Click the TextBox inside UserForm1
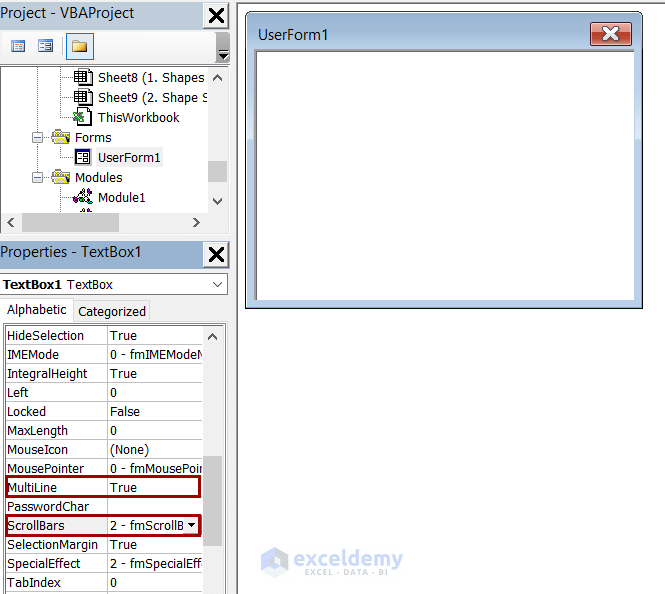 pyautogui.click(x=445, y=176)
